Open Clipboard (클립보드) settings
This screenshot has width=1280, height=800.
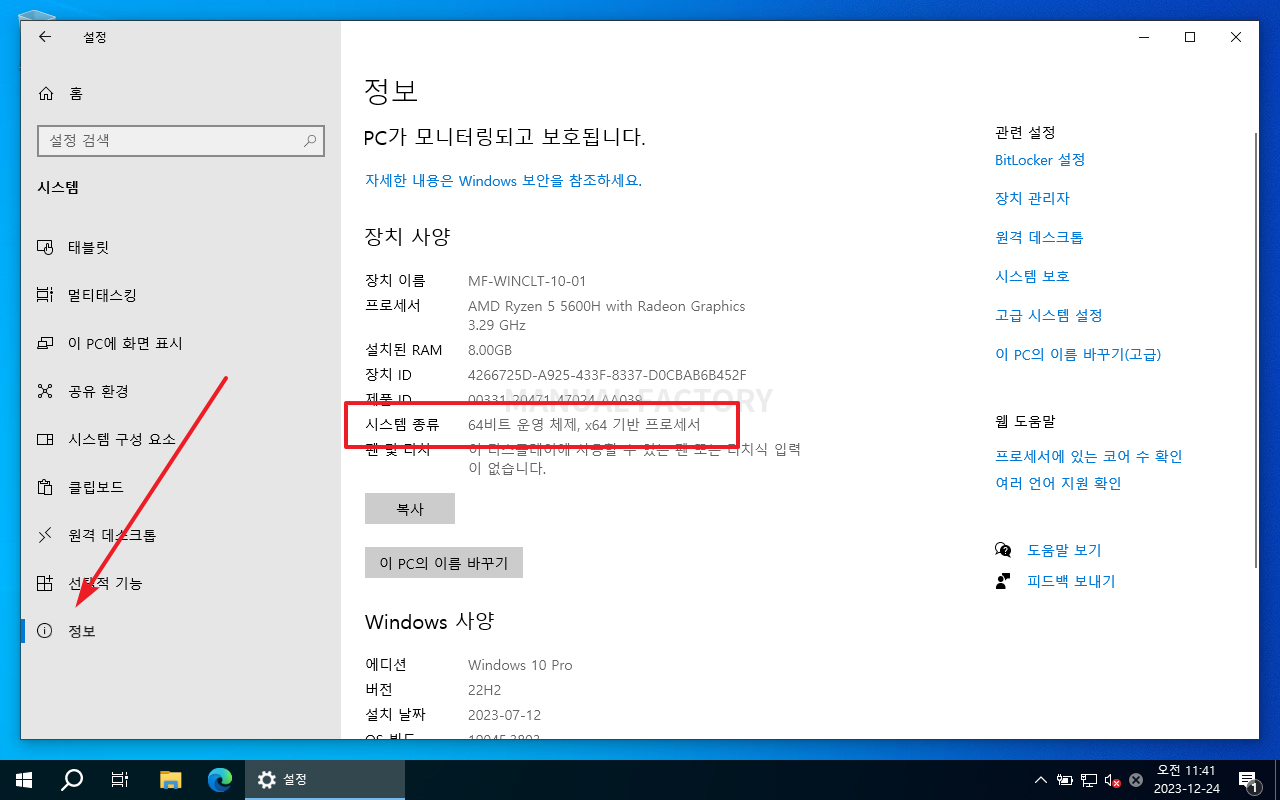(x=97, y=487)
